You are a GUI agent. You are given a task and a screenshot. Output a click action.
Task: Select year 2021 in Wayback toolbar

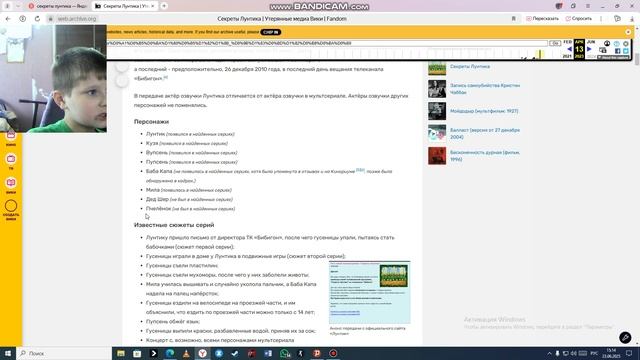(x=567, y=56)
